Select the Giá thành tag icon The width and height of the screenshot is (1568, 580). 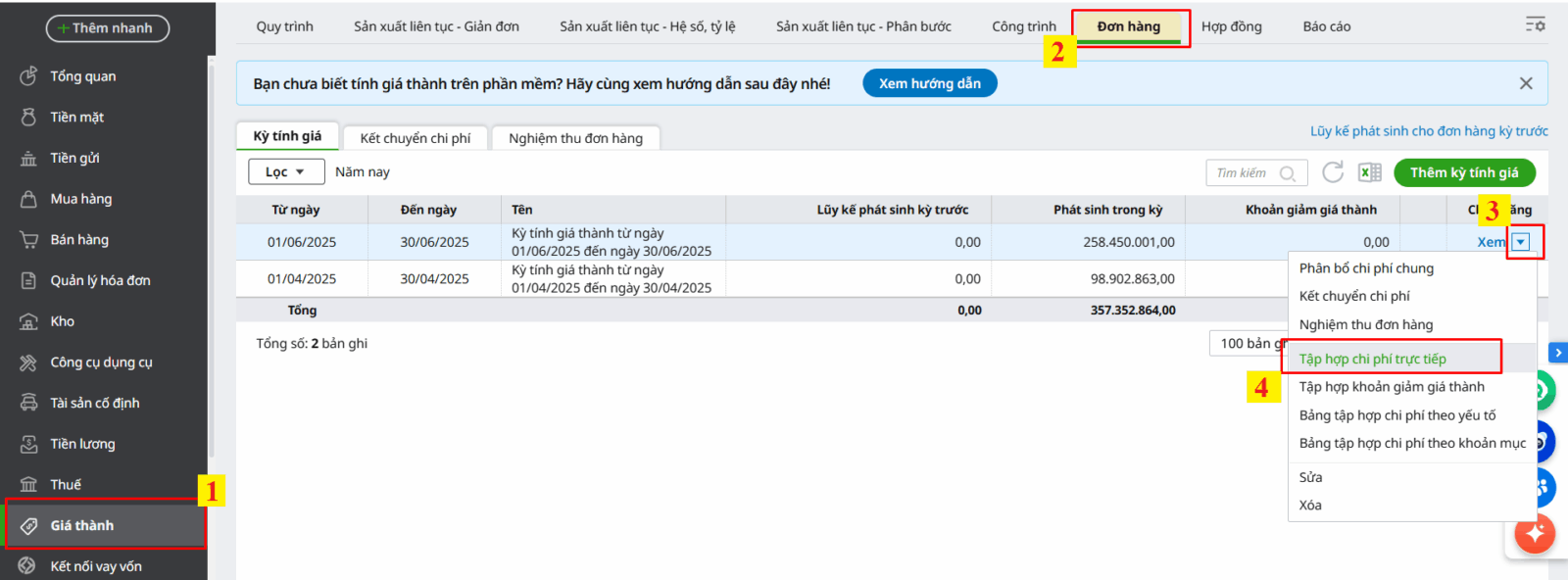pyautogui.click(x=28, y=526)
